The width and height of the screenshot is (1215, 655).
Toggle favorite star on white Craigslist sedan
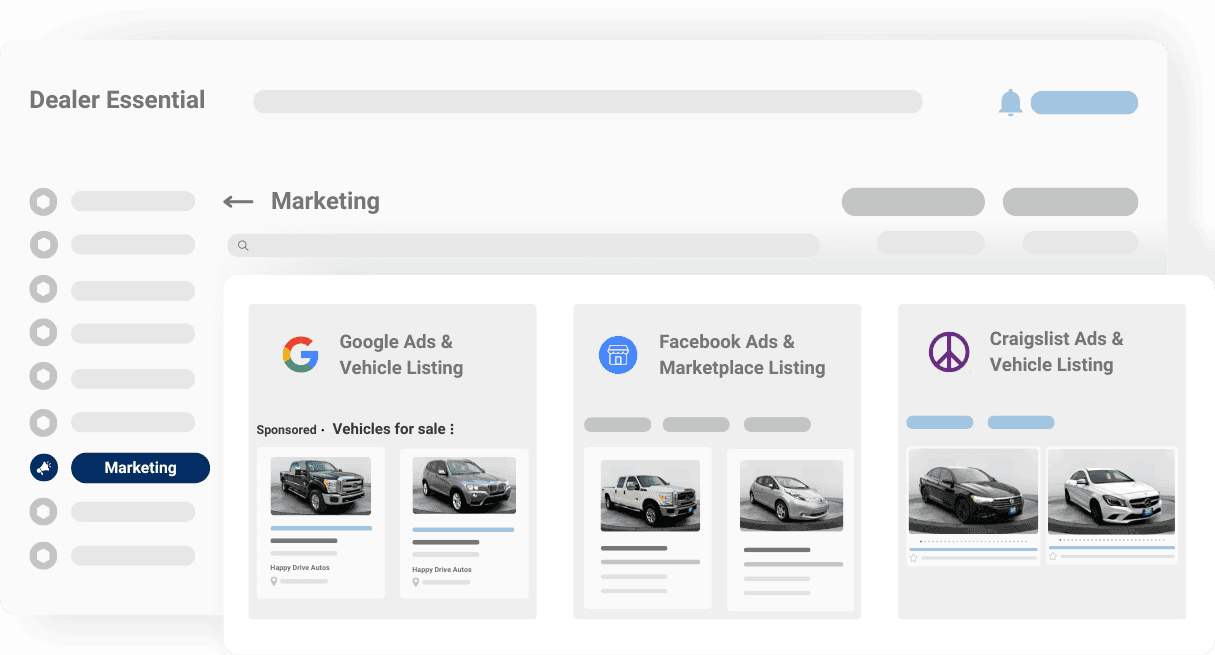pyautogui.click(x=1053, y=557)
